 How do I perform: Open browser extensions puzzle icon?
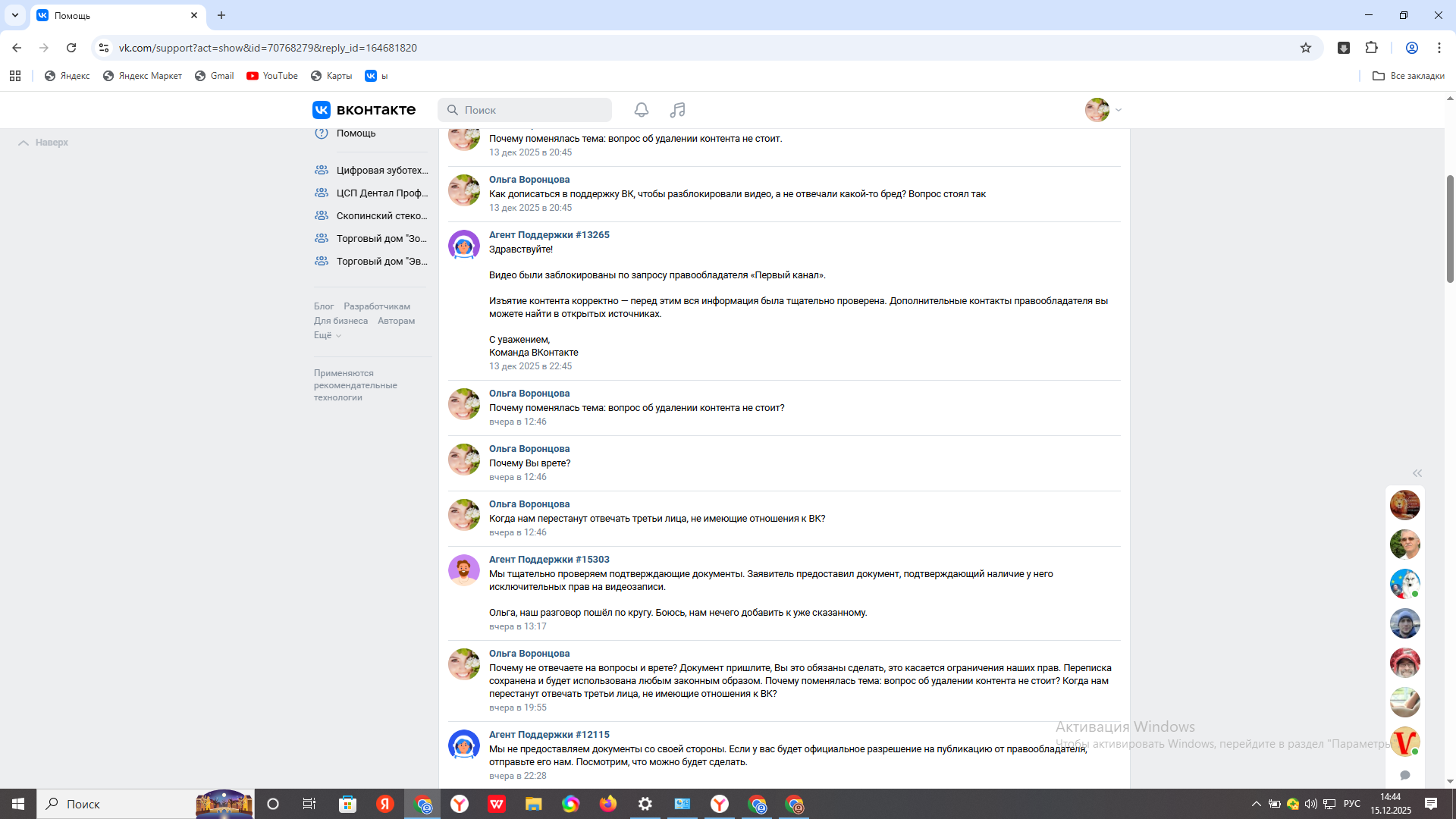[1371, 48]
